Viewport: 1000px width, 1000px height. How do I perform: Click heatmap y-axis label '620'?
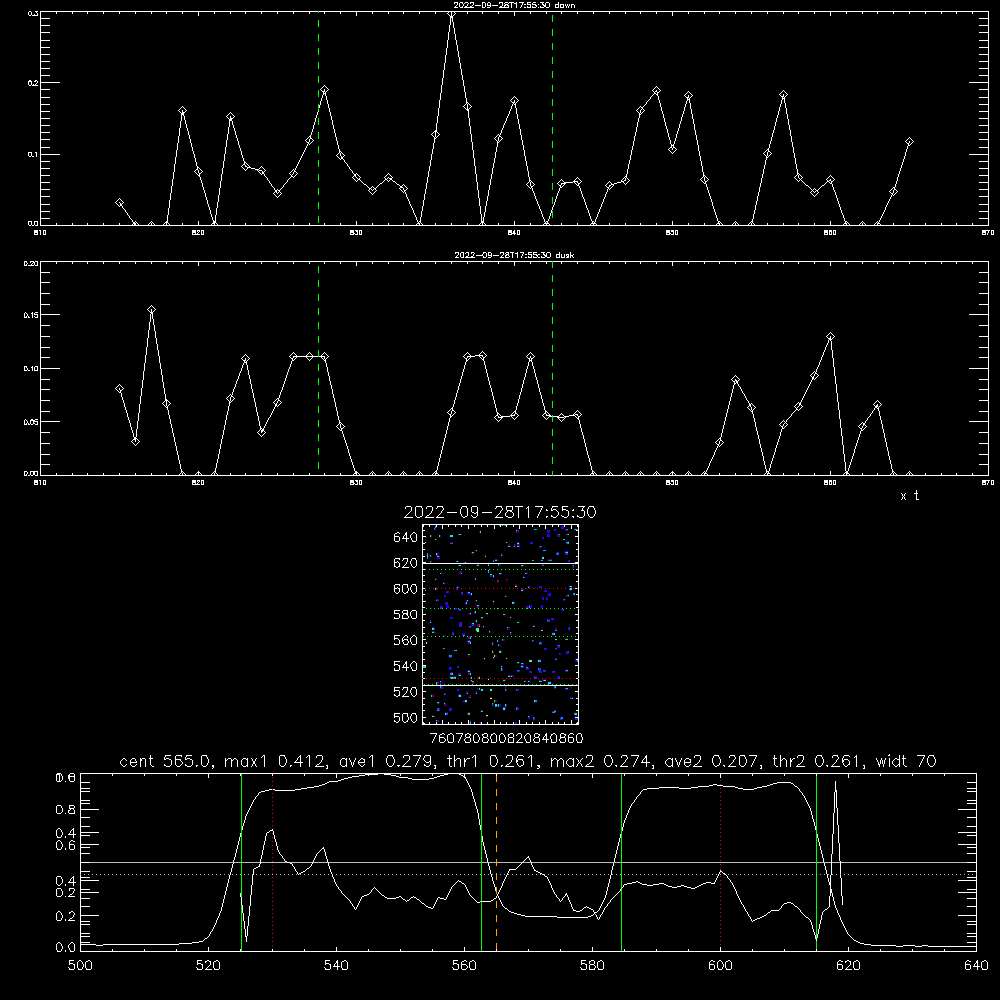406,563
